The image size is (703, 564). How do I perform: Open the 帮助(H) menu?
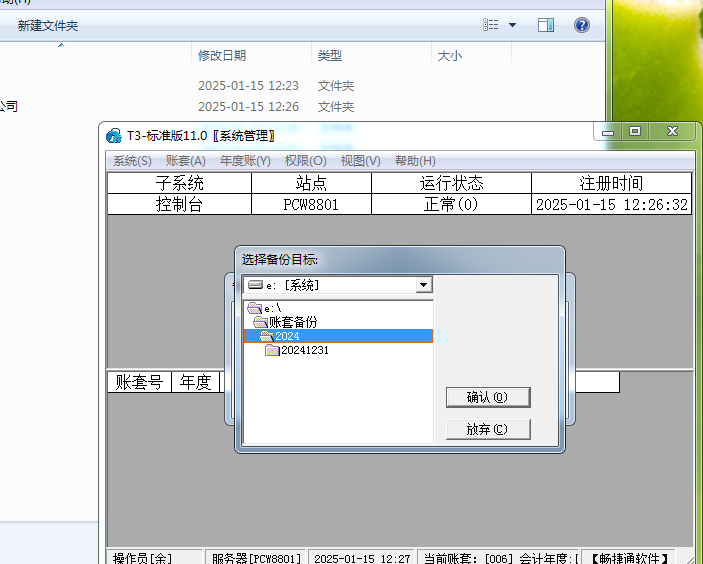coord(415,161)
